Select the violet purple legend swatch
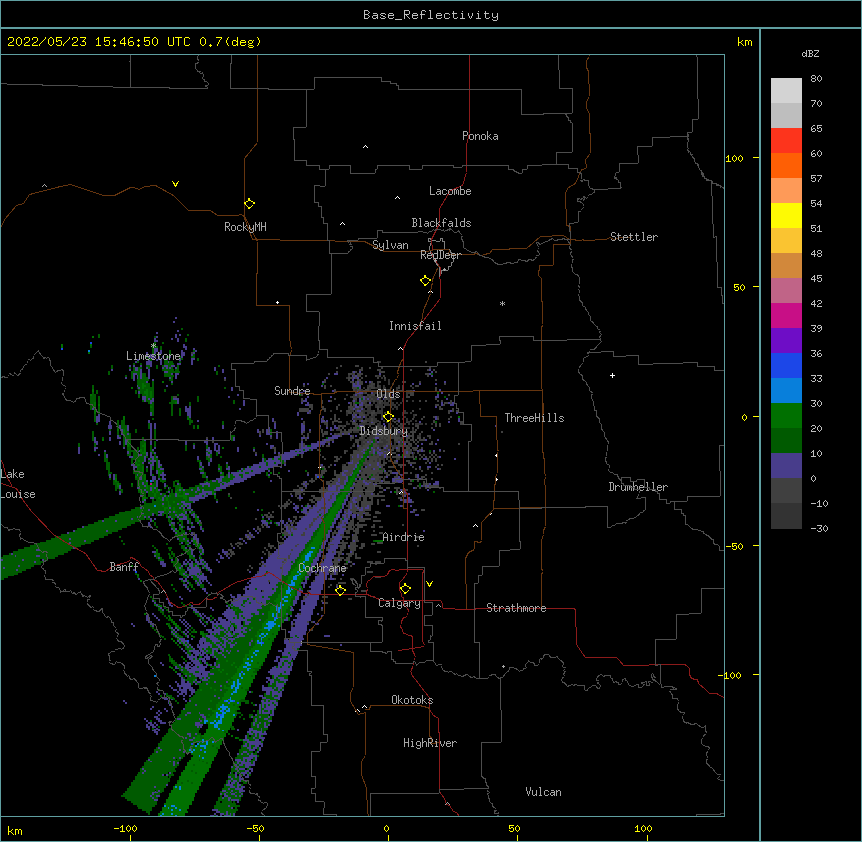Screen dimensions: 862x842 pyautogui.click(x=786, y=340)
